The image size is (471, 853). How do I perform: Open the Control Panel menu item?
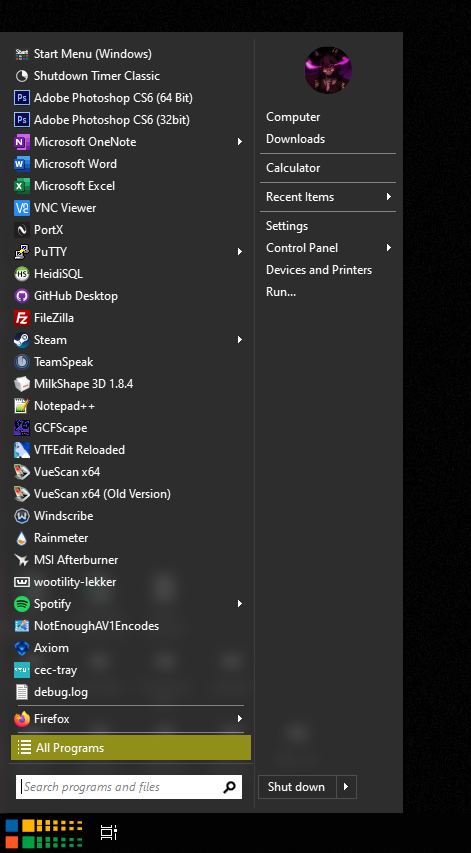click(328, 248)
